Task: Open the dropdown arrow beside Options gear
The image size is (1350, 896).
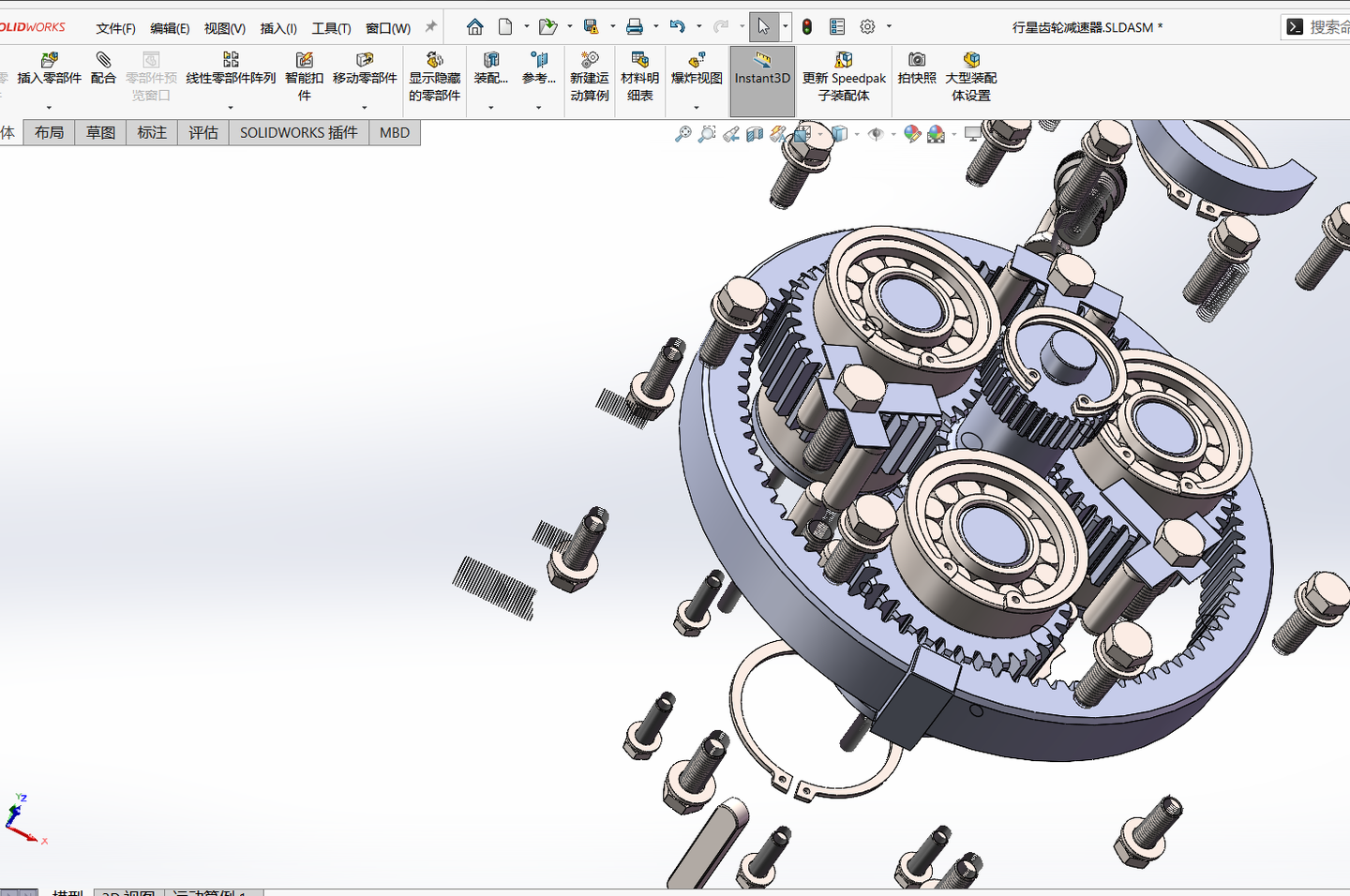Action: 889,26
